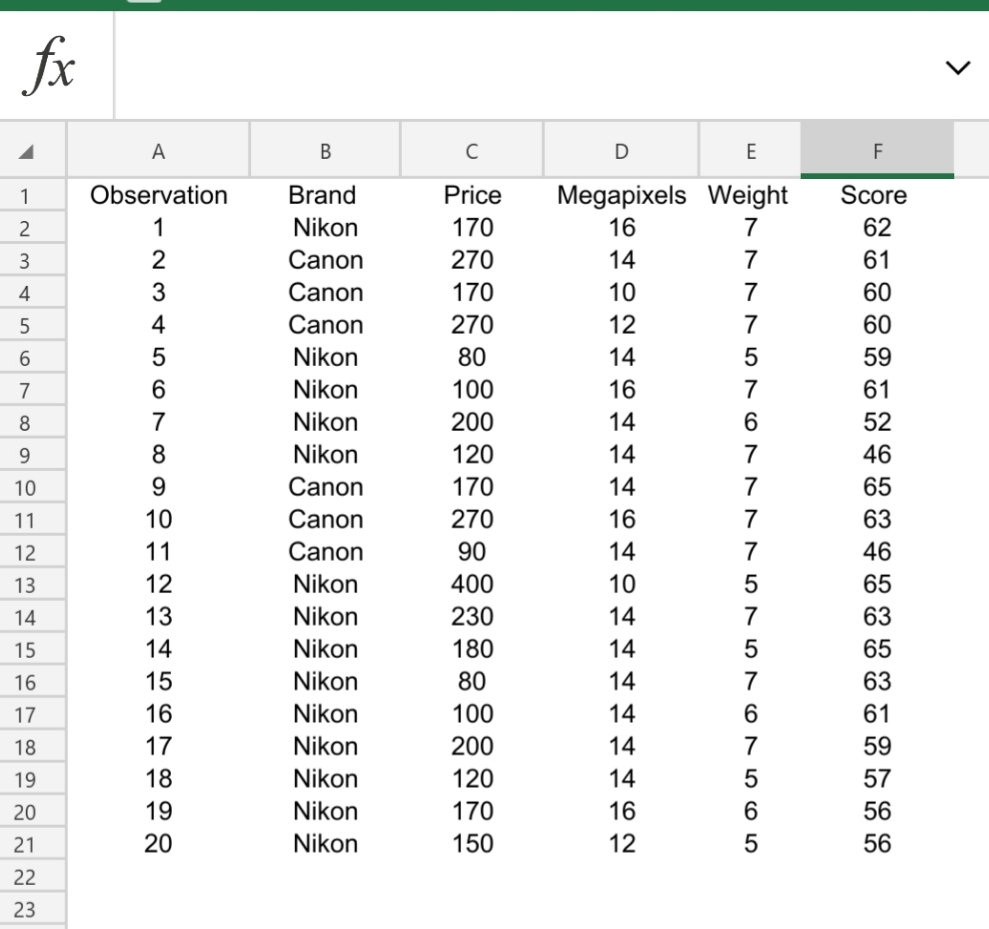Click the Megapixels value 16 for observation 1

coord(621,227)
